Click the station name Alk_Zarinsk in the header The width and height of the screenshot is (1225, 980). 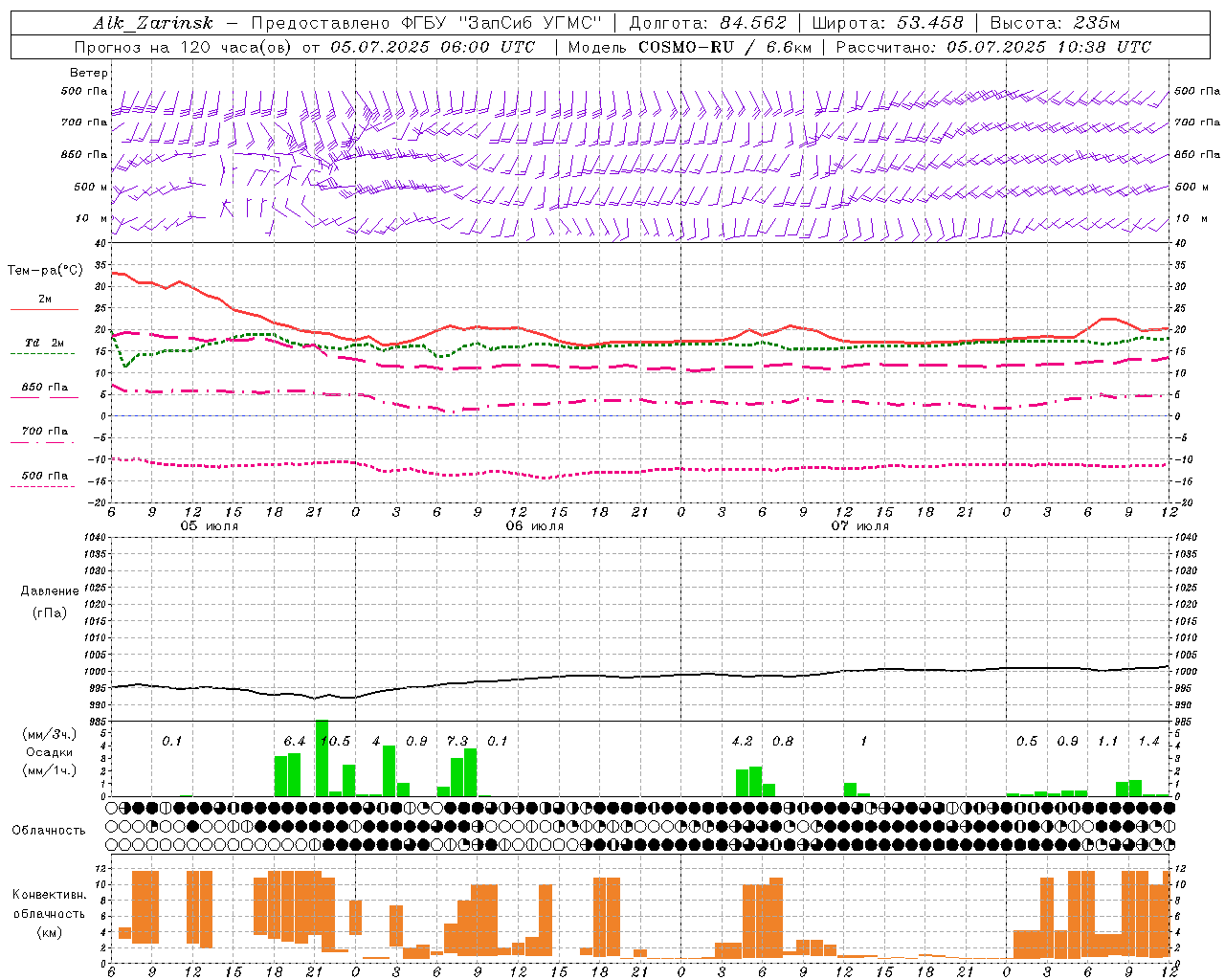[x=153, y=23]
